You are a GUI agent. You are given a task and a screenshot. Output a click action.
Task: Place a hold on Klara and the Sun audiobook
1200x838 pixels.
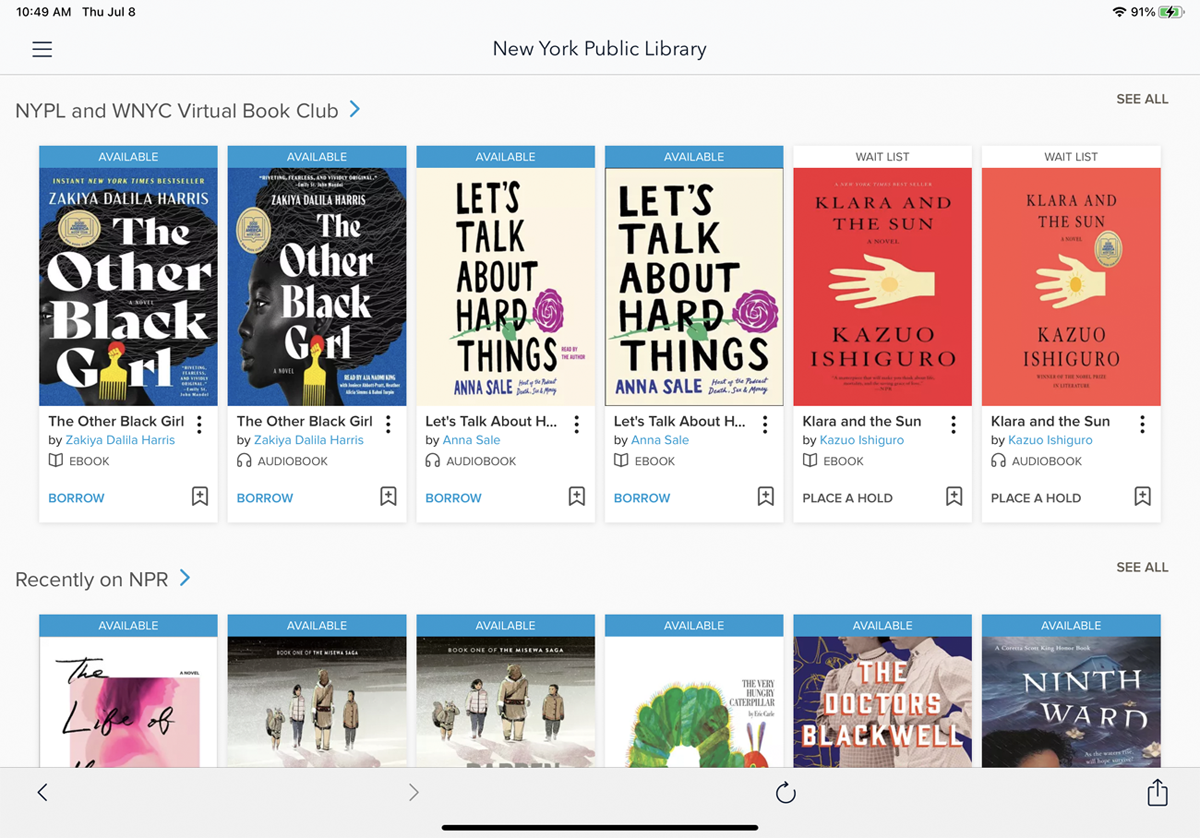tap(1036, 498)
